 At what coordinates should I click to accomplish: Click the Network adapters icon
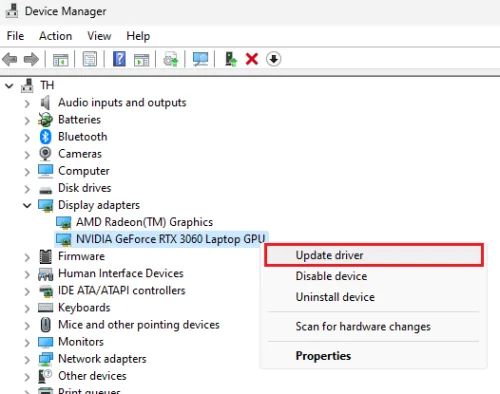click(46, 359)
